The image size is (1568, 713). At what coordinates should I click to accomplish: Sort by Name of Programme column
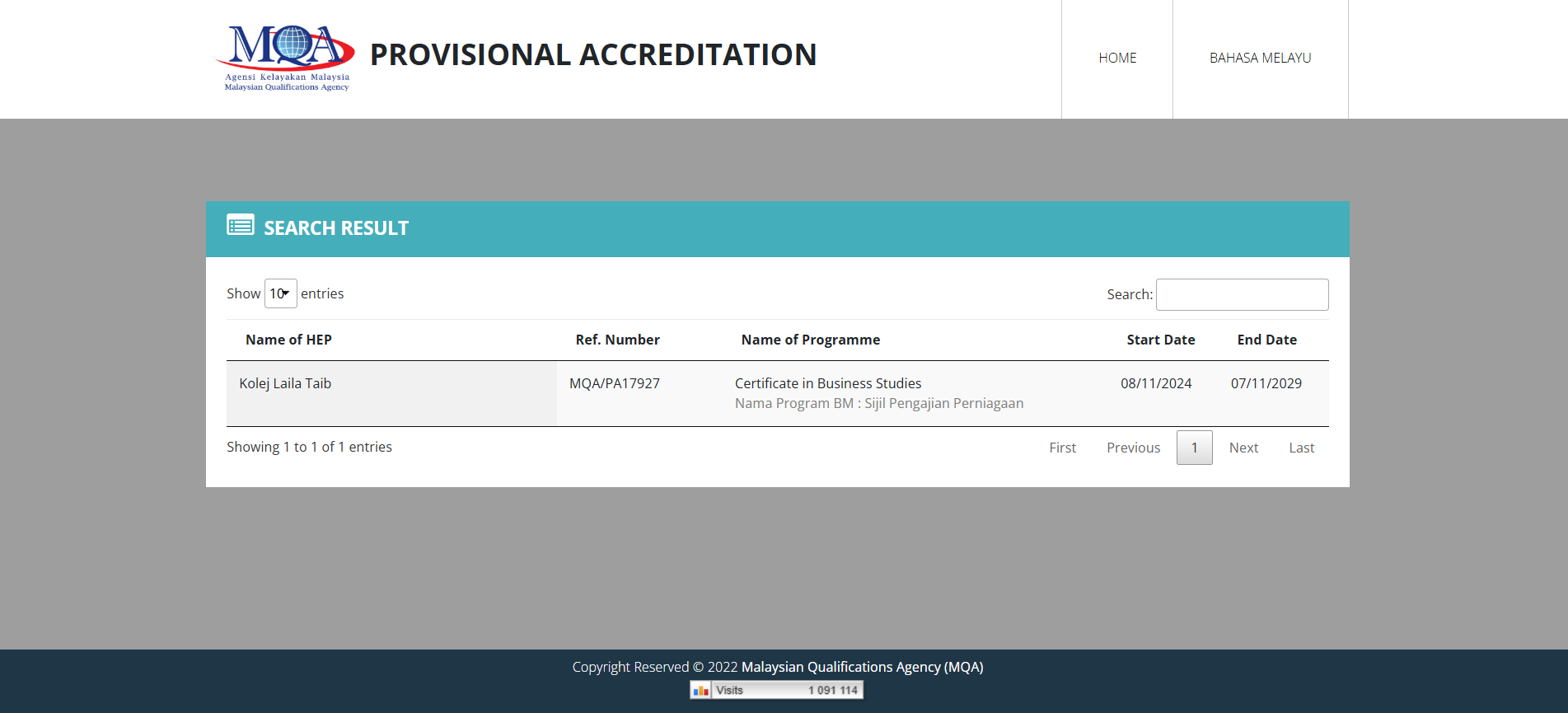pyautogui.click(x=810, y=340)
